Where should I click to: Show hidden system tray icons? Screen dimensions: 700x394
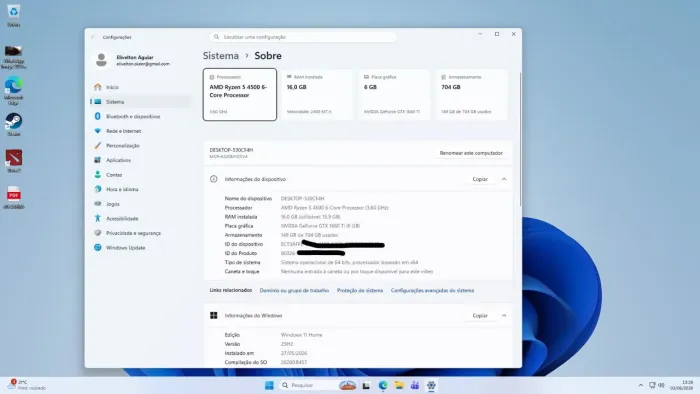[x=641, y=386]
